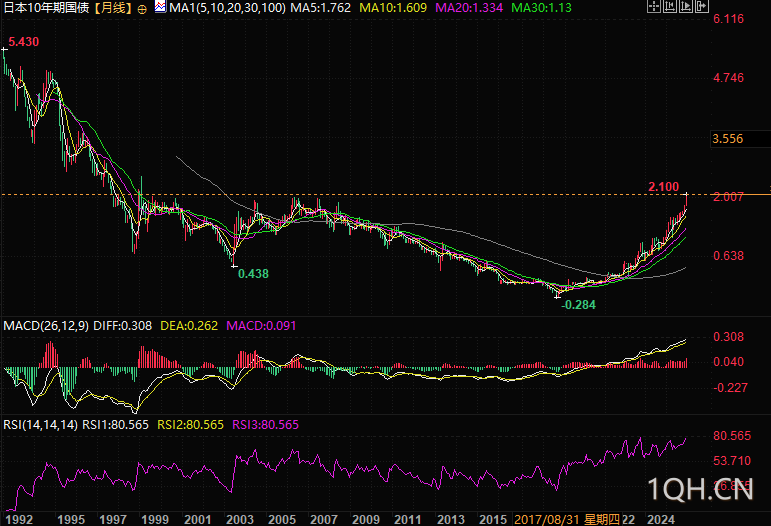Click the 5.430 high price marker

pyautogui.click(x=23, y=42)
